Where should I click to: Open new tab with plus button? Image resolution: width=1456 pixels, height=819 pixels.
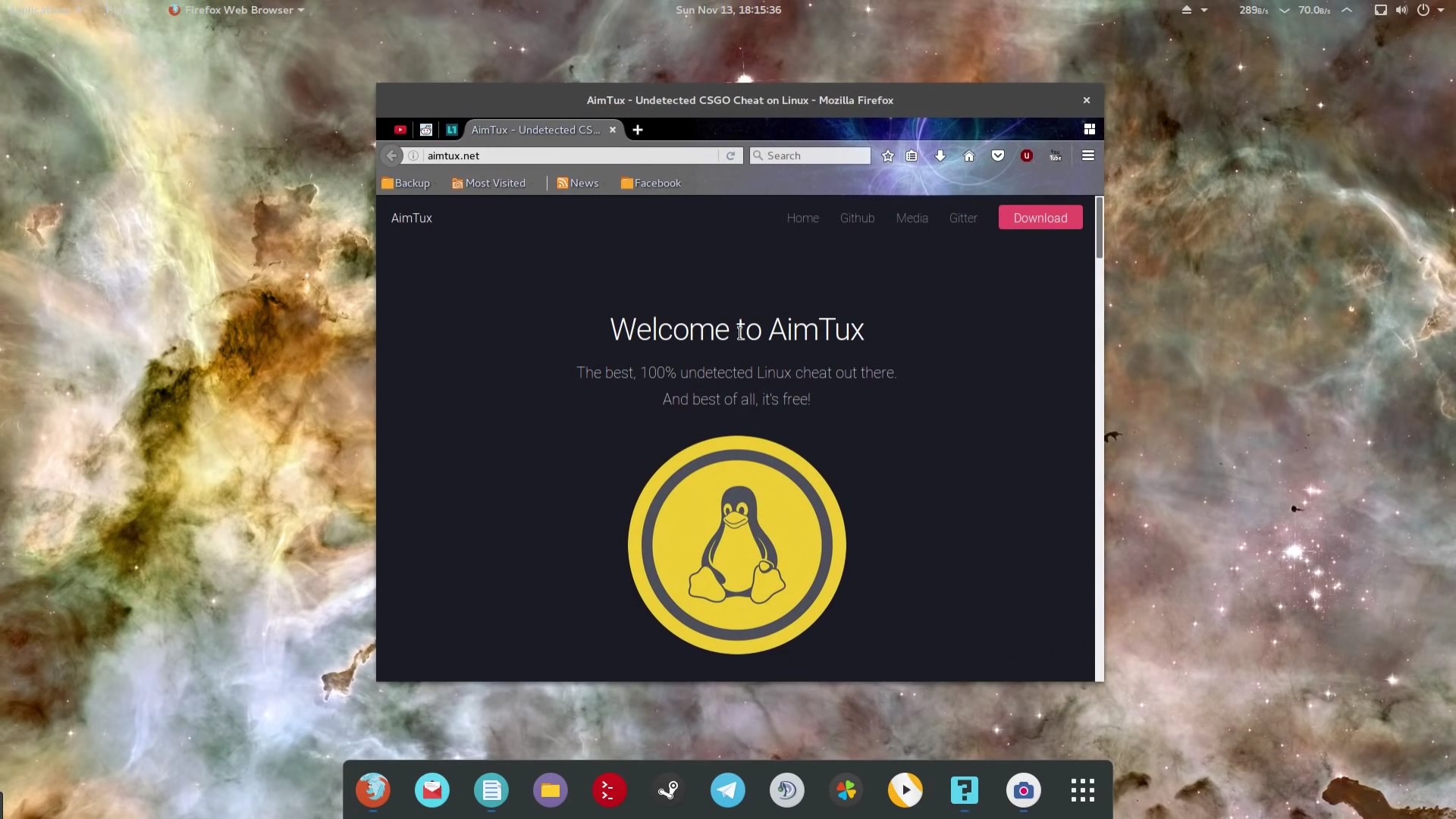(638, 130)
